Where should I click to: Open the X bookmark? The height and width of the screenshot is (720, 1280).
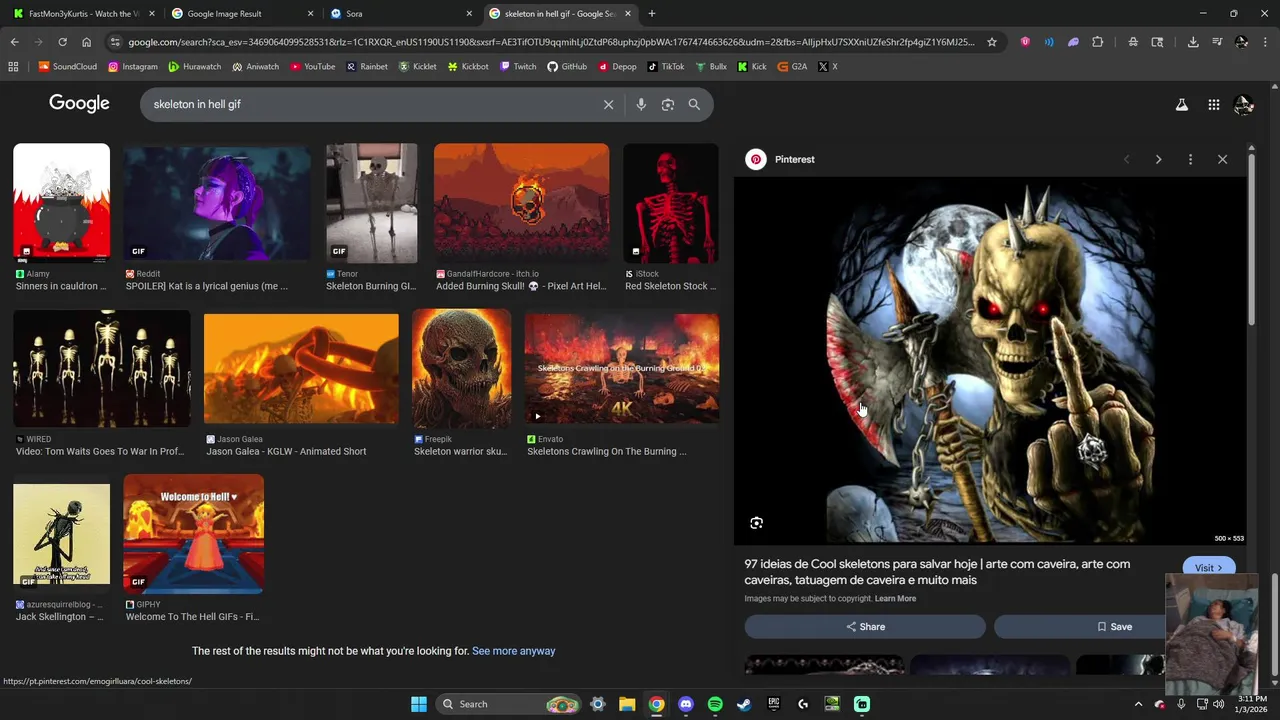click(828, 67)
